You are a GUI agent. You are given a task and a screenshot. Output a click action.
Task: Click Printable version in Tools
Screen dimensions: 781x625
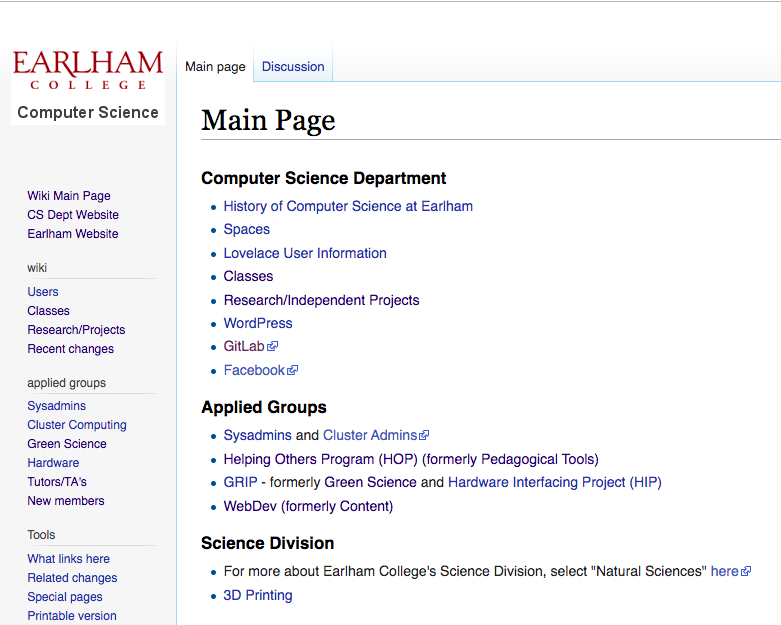pos(72,616)
